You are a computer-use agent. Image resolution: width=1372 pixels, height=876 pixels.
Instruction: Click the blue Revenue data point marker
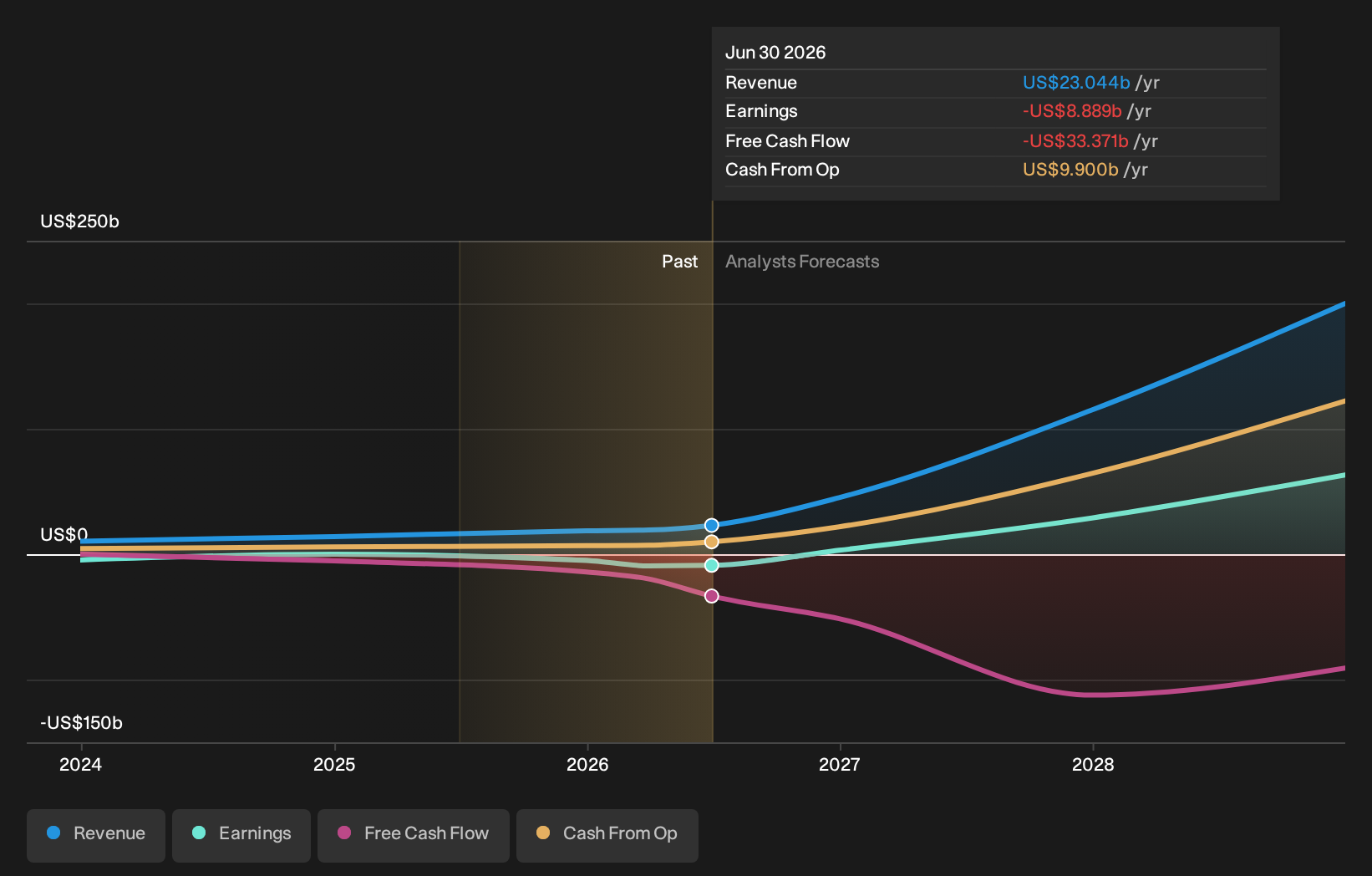pos(711,525)
